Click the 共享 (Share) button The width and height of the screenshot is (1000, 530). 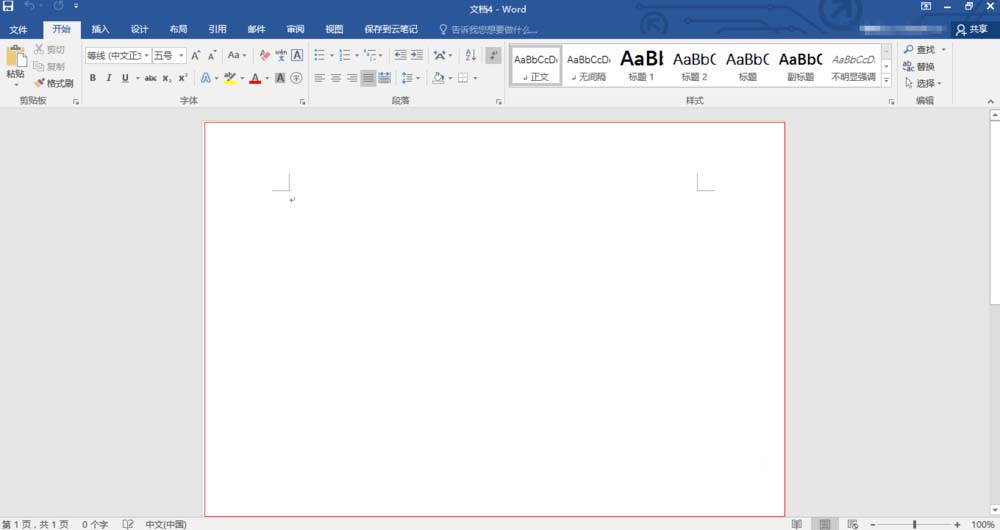click(x=976, y=29)
